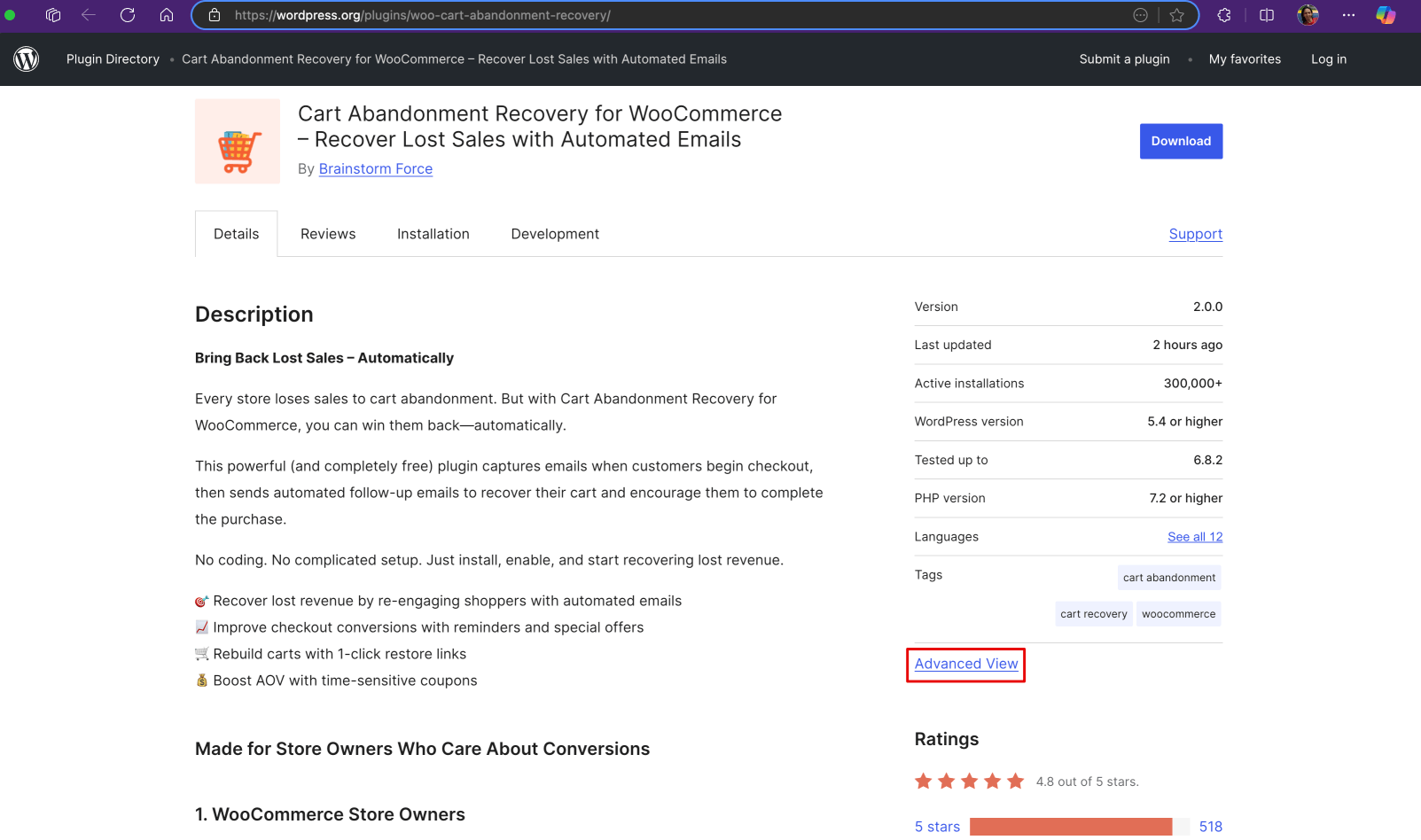This screenshot has width=1421, height=840.
Task: Select the woocommerce tag
Action: [1179, 614]
